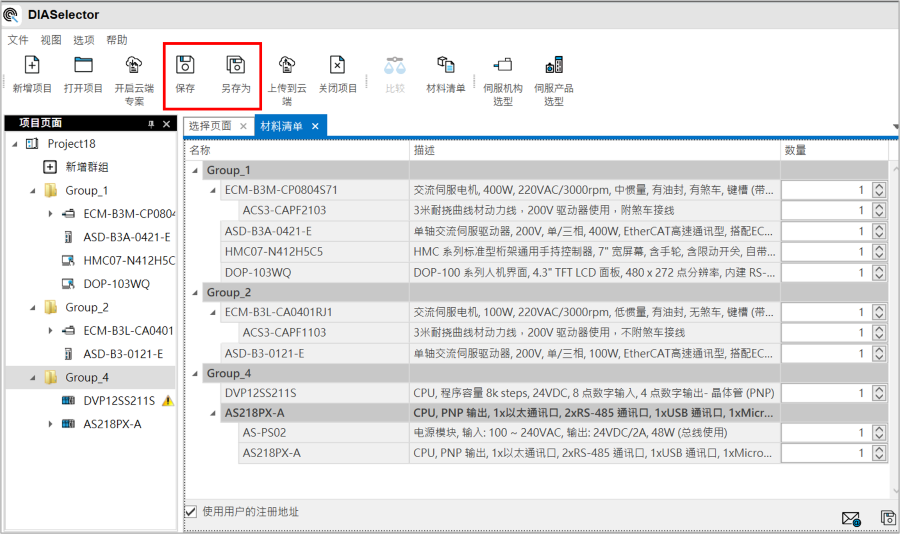Click quantity field of DOP-103WQ row
Screen dimensions: 900x534
tap(826, 272)
